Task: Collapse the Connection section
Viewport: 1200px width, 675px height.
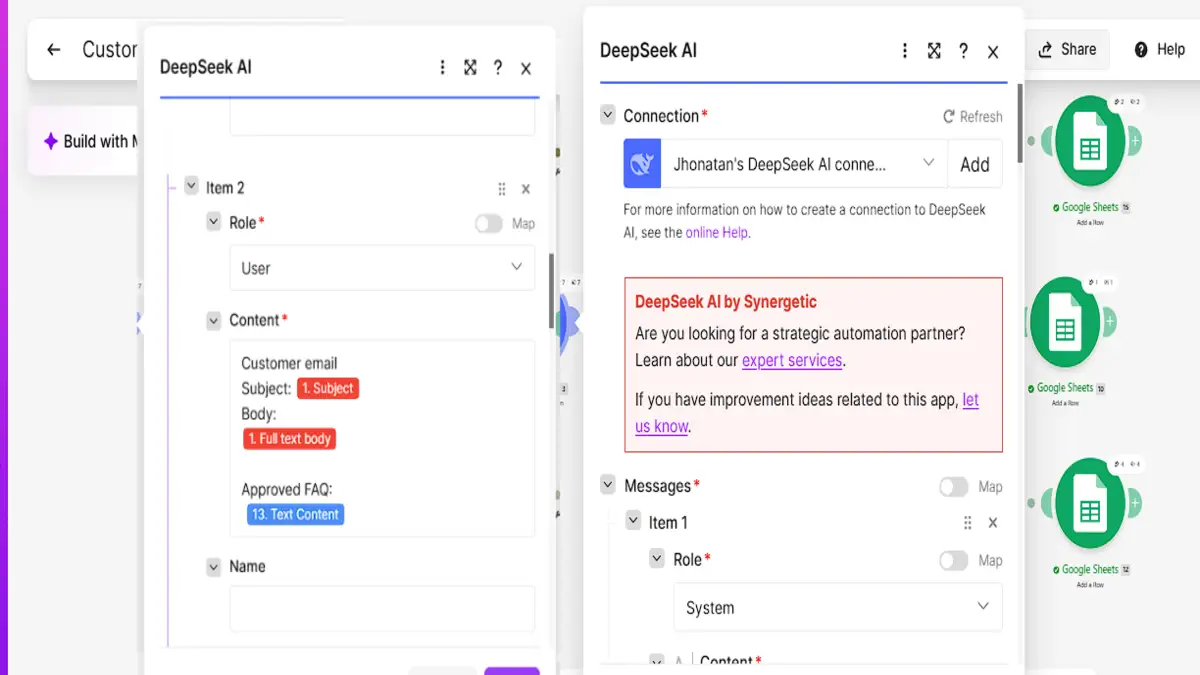Action: (x=607, y=115)
